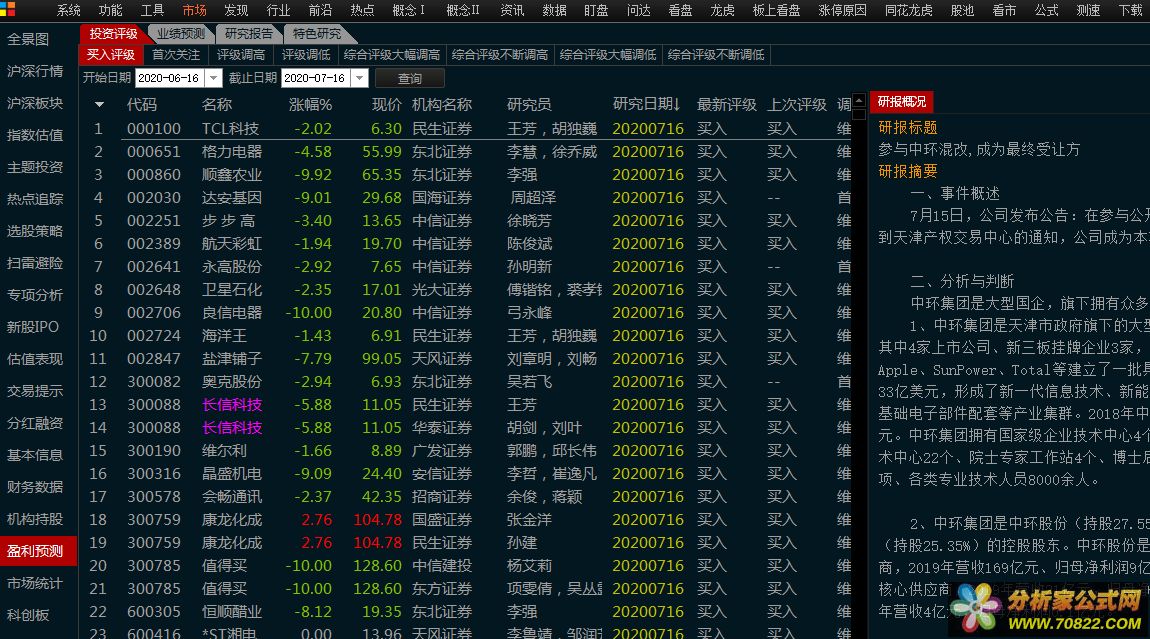Open the 系统 menu
1150x639 pixels.
68,10
